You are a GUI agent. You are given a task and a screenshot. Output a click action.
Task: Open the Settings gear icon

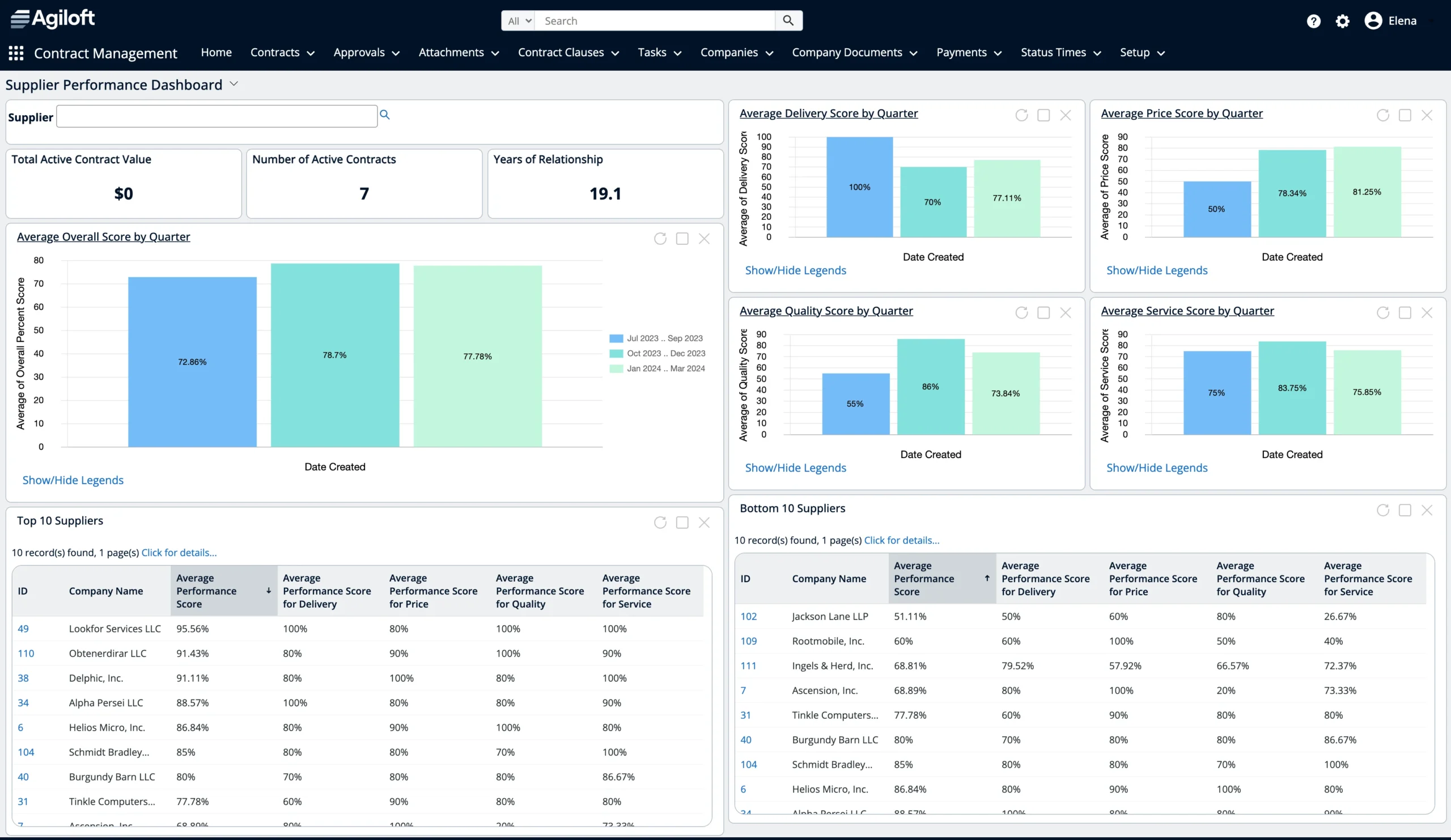pyautogui.click(x=1343, y=20)
